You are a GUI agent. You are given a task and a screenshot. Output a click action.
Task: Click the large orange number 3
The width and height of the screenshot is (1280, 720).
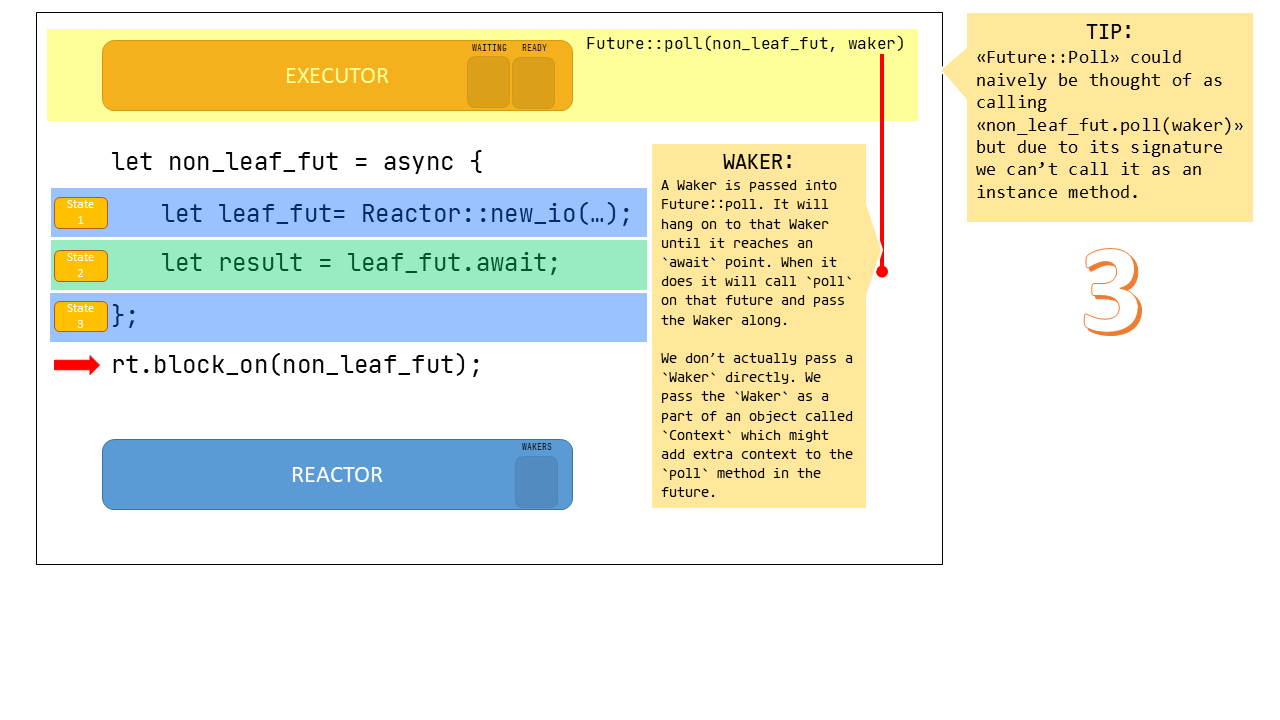pyautogui.click(x=1112, y=292)
